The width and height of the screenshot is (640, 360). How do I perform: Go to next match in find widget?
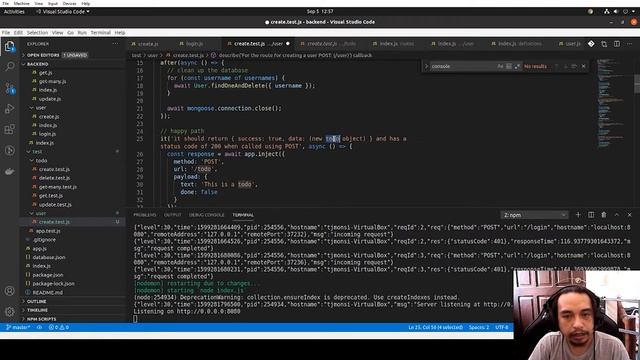565,66
